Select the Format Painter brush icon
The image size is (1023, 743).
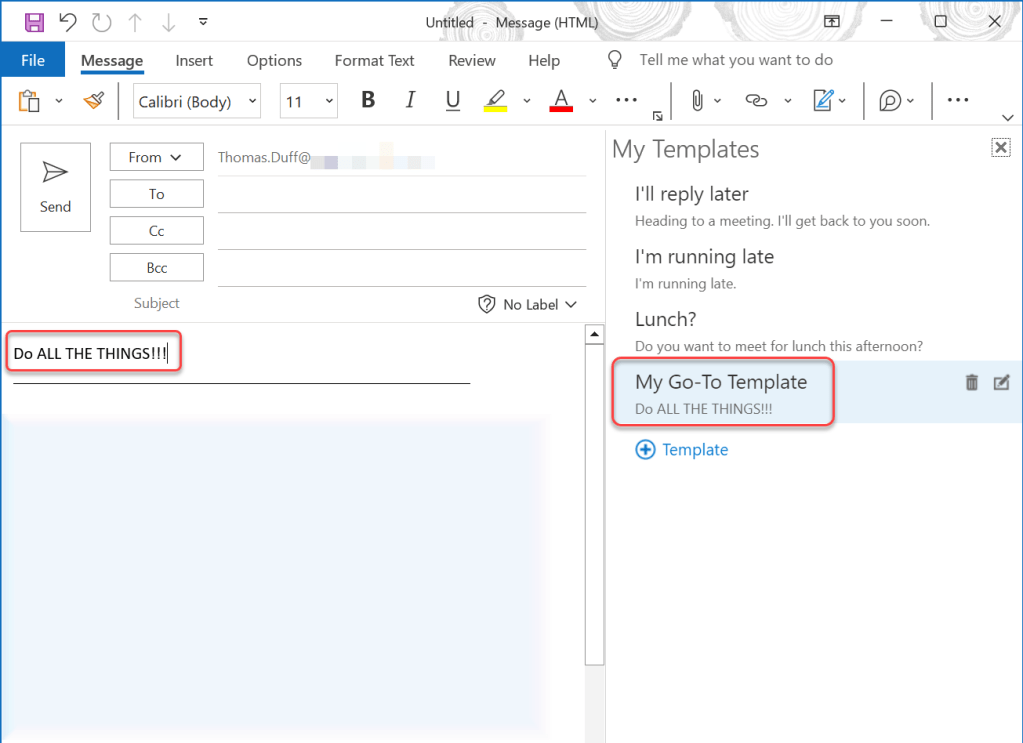pos(94,100)
